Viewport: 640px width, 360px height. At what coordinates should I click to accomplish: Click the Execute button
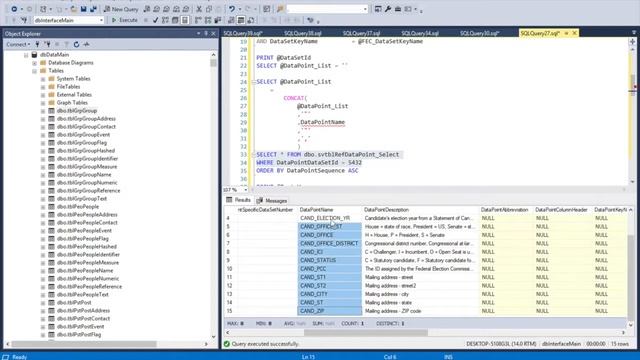tap(125, 20)
